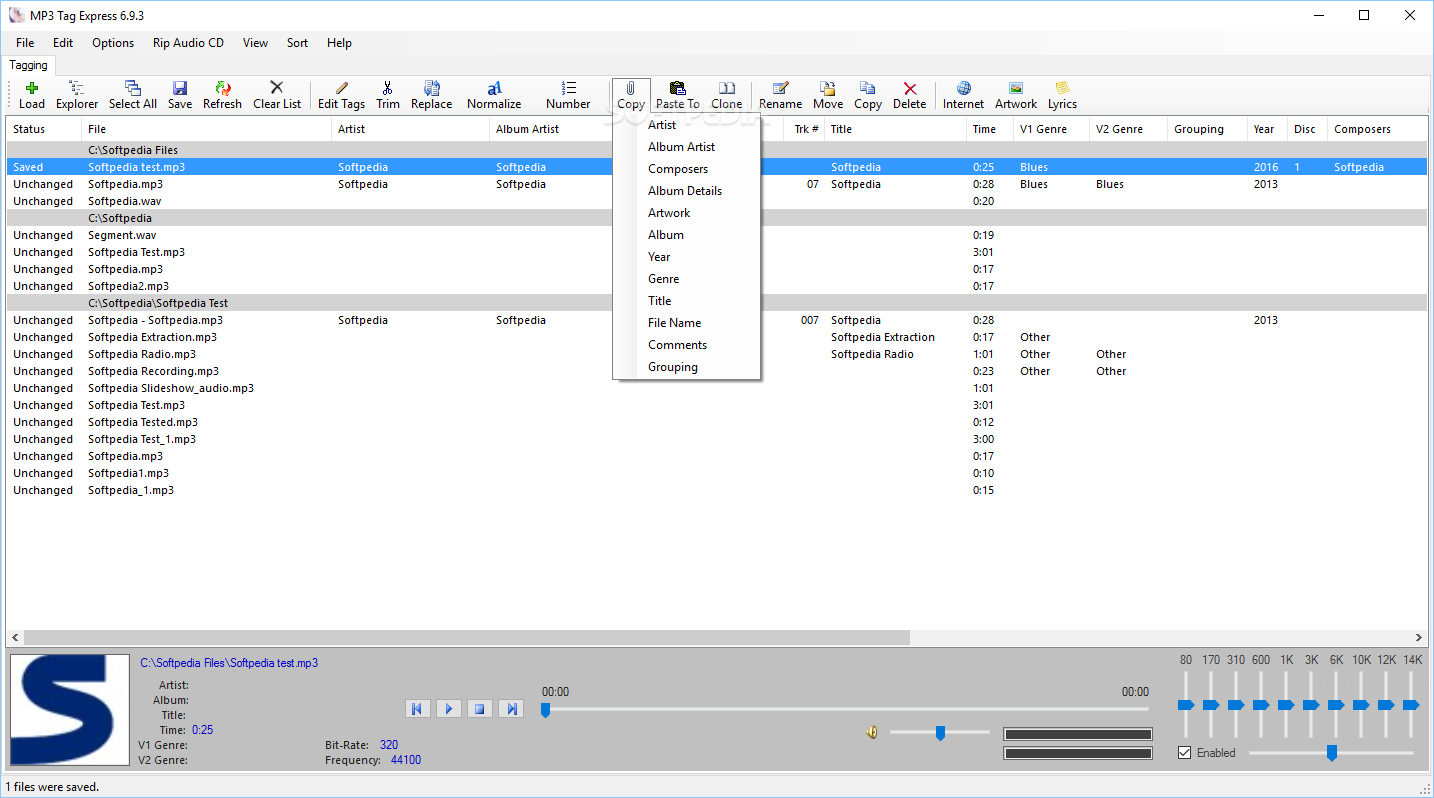Sort by the Composers column header
Viewport: 1434px width, 798px height.
point(1376,129)
